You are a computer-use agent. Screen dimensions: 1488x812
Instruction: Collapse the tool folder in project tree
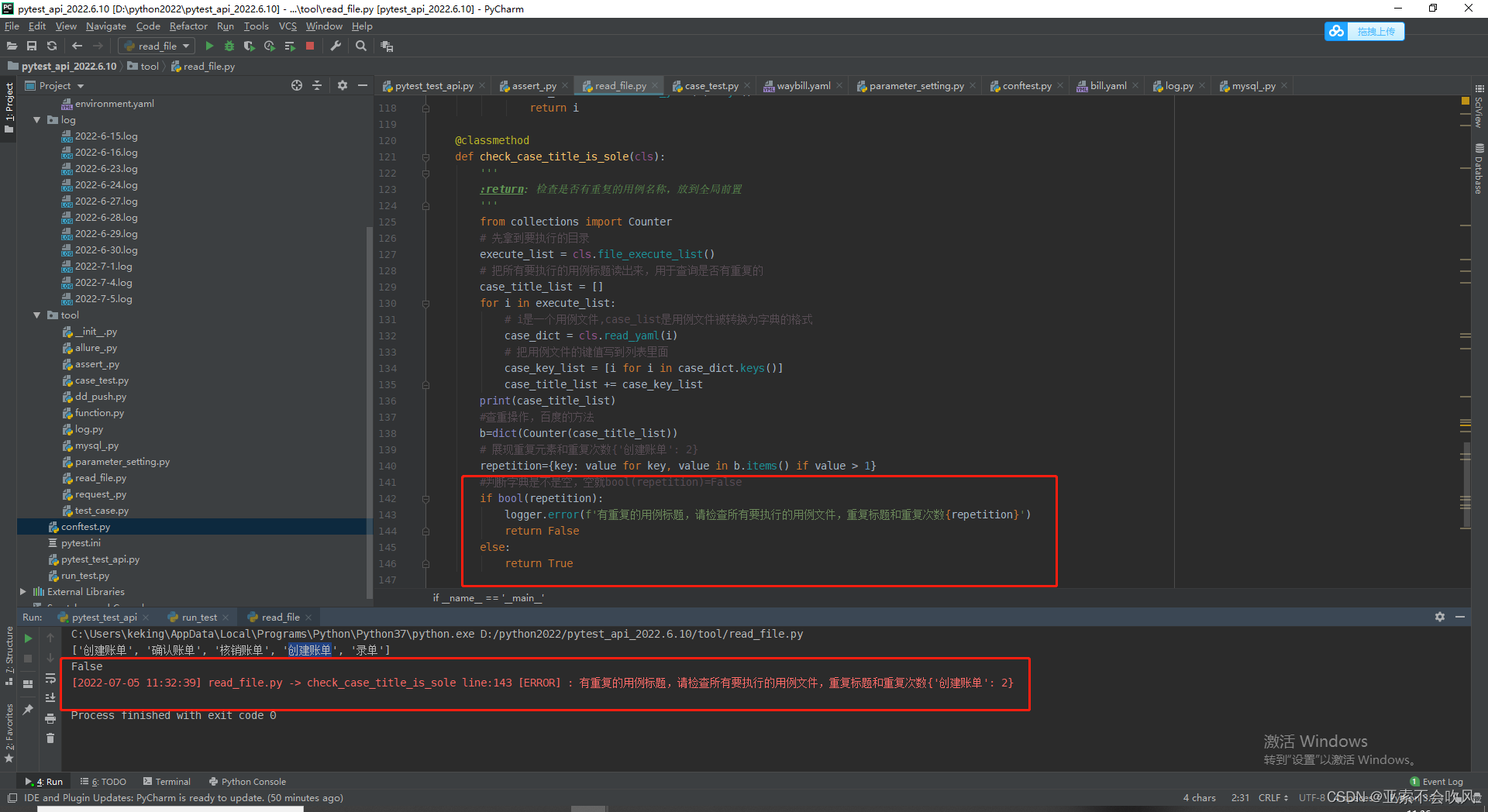pos(36,315)
